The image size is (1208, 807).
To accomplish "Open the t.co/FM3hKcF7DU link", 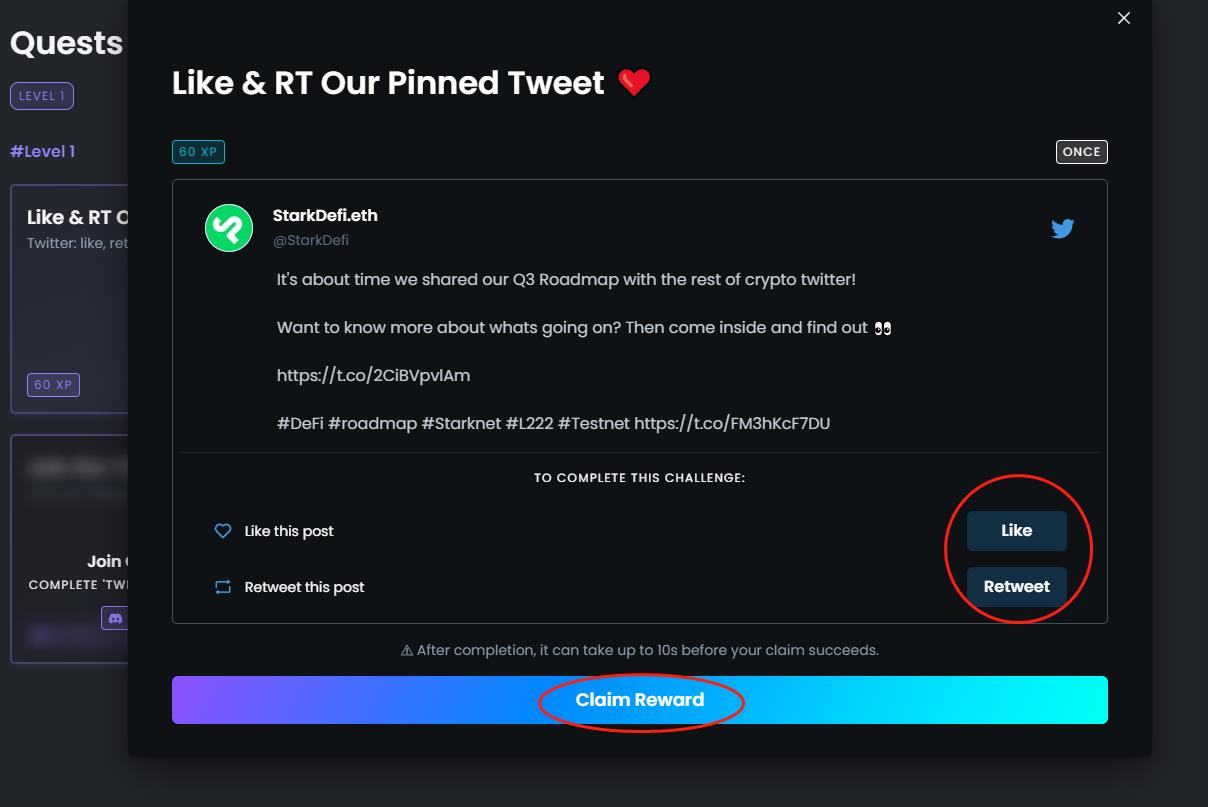I will [x=732, y=423].
